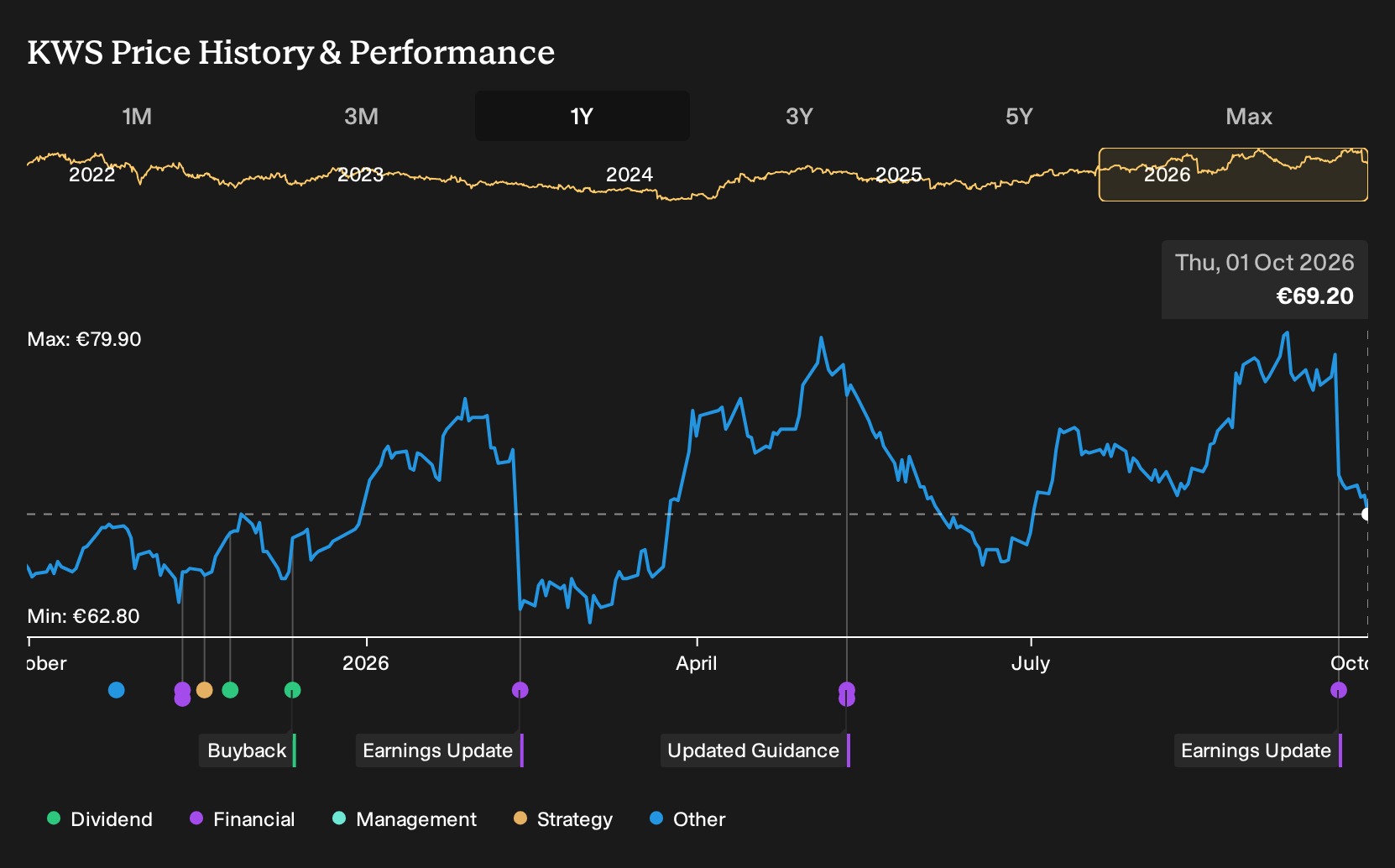Click the Thu, 01 Oct 2026 tooltip date
This screenshot has width=1395, height=868.
[x=1264, y=263]
